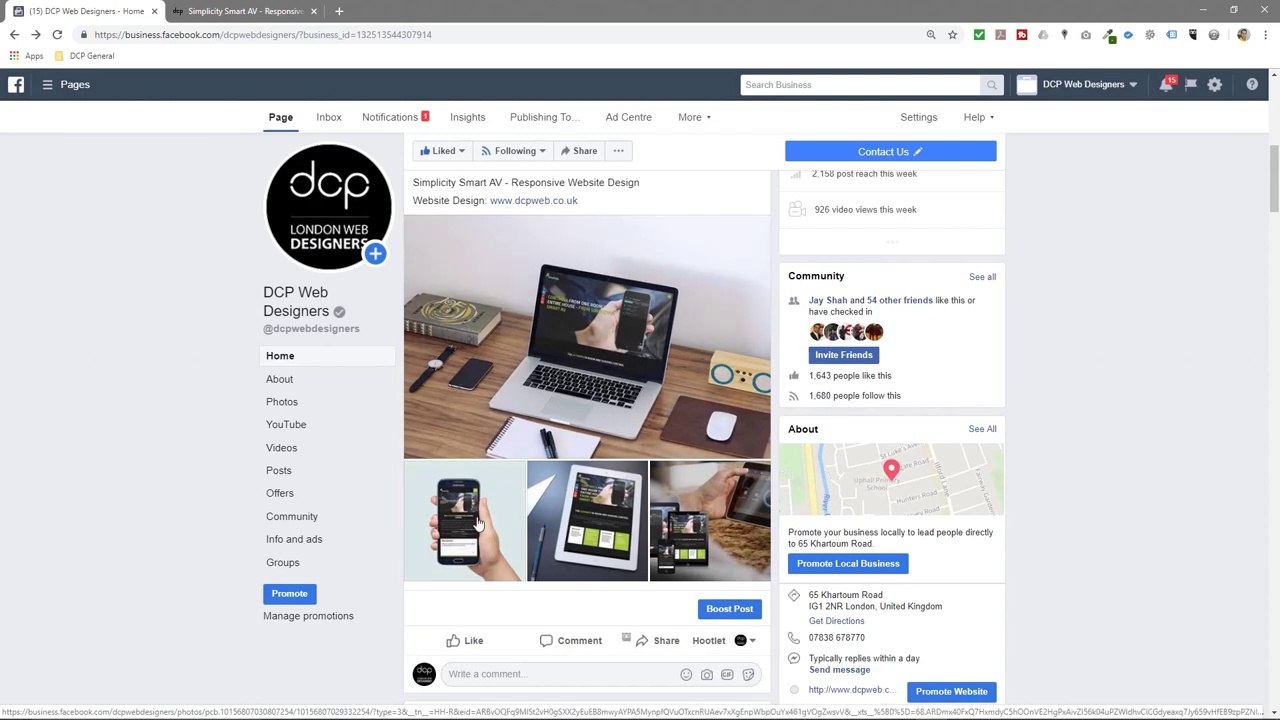
Task: Select Info and ads in sidebar
Action: pyautogui.click(x=294, y=540)
